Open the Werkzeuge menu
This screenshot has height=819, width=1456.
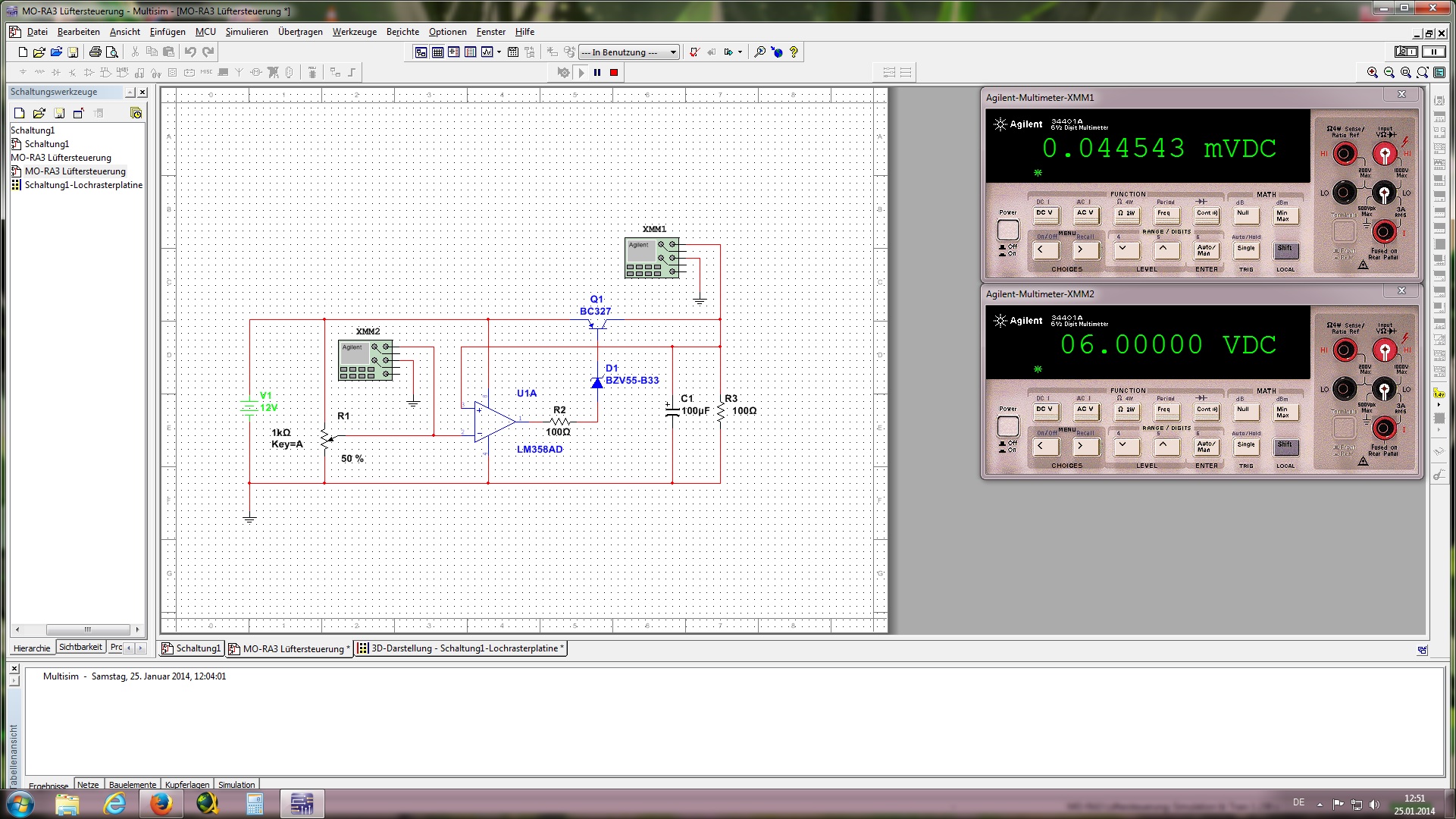pyautogui.click(x=355, y=32)
